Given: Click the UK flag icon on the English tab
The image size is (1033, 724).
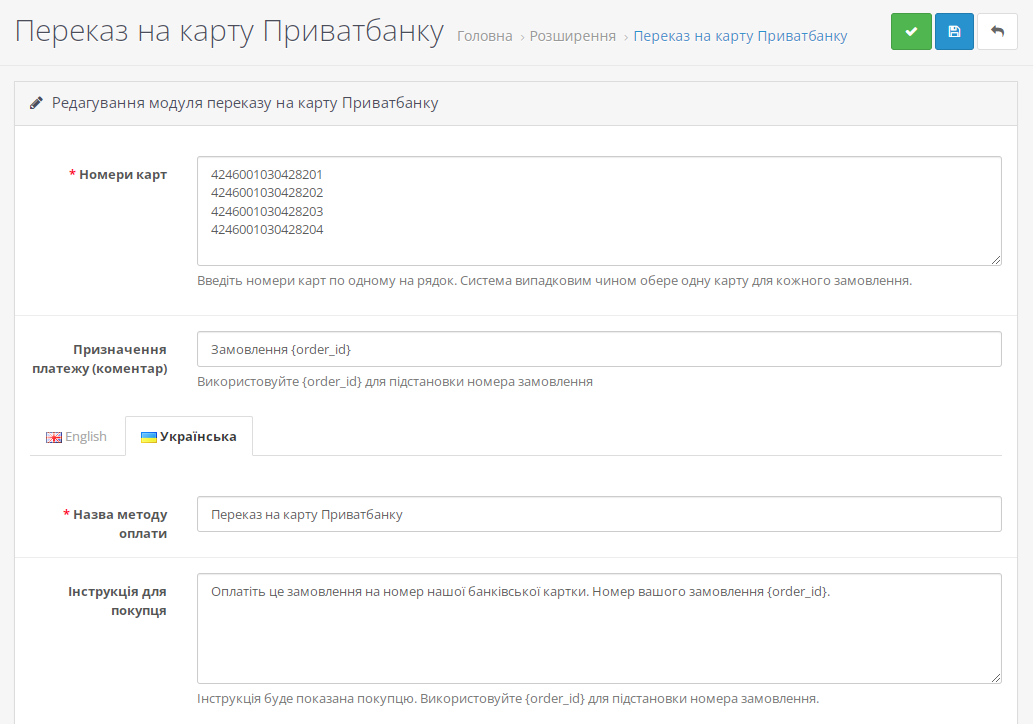Looking at the screenshot, I should 54,437.
